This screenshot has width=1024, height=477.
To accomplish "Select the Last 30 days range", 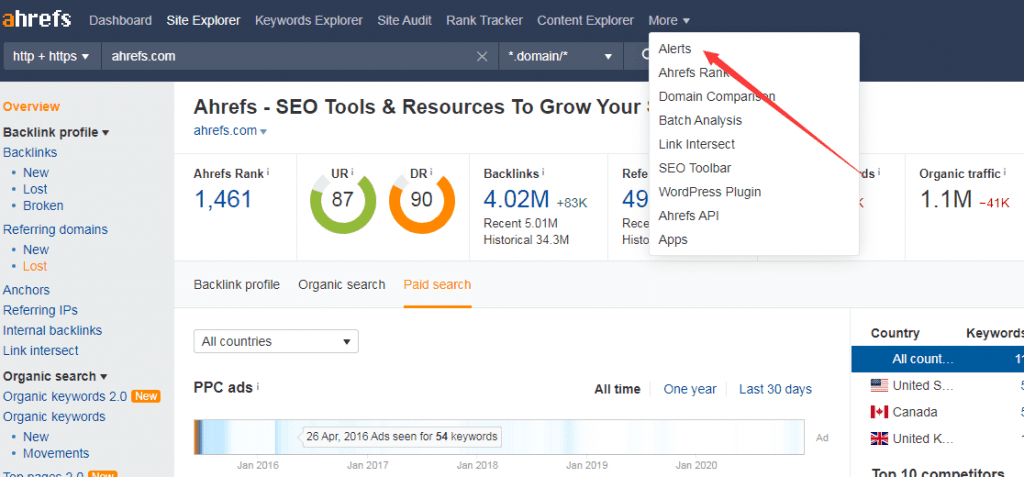I will (x=775, y=389).
